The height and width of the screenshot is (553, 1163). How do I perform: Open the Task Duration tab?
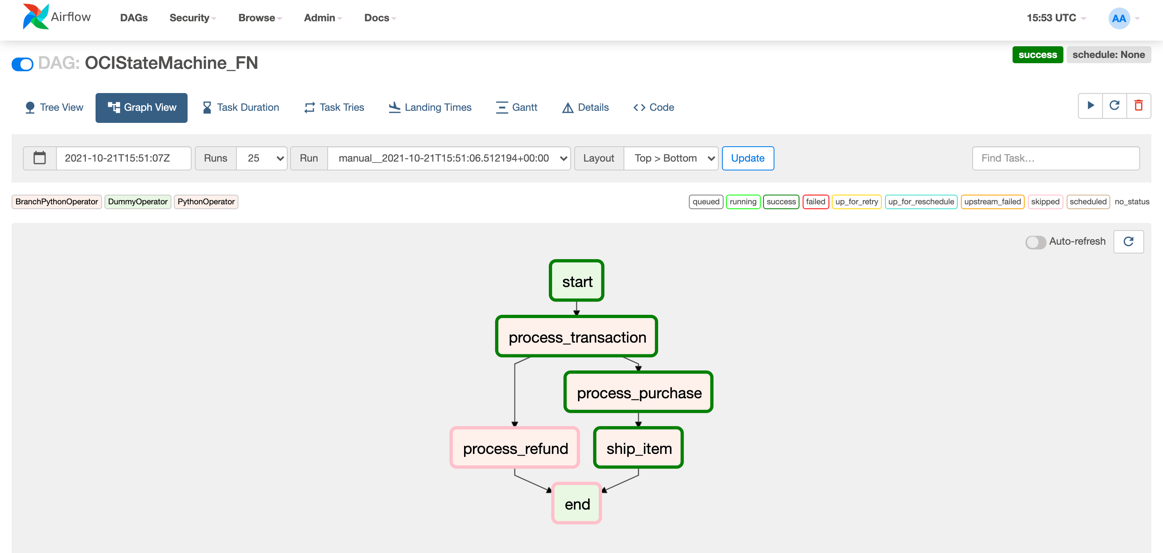[x=241, y=107]
